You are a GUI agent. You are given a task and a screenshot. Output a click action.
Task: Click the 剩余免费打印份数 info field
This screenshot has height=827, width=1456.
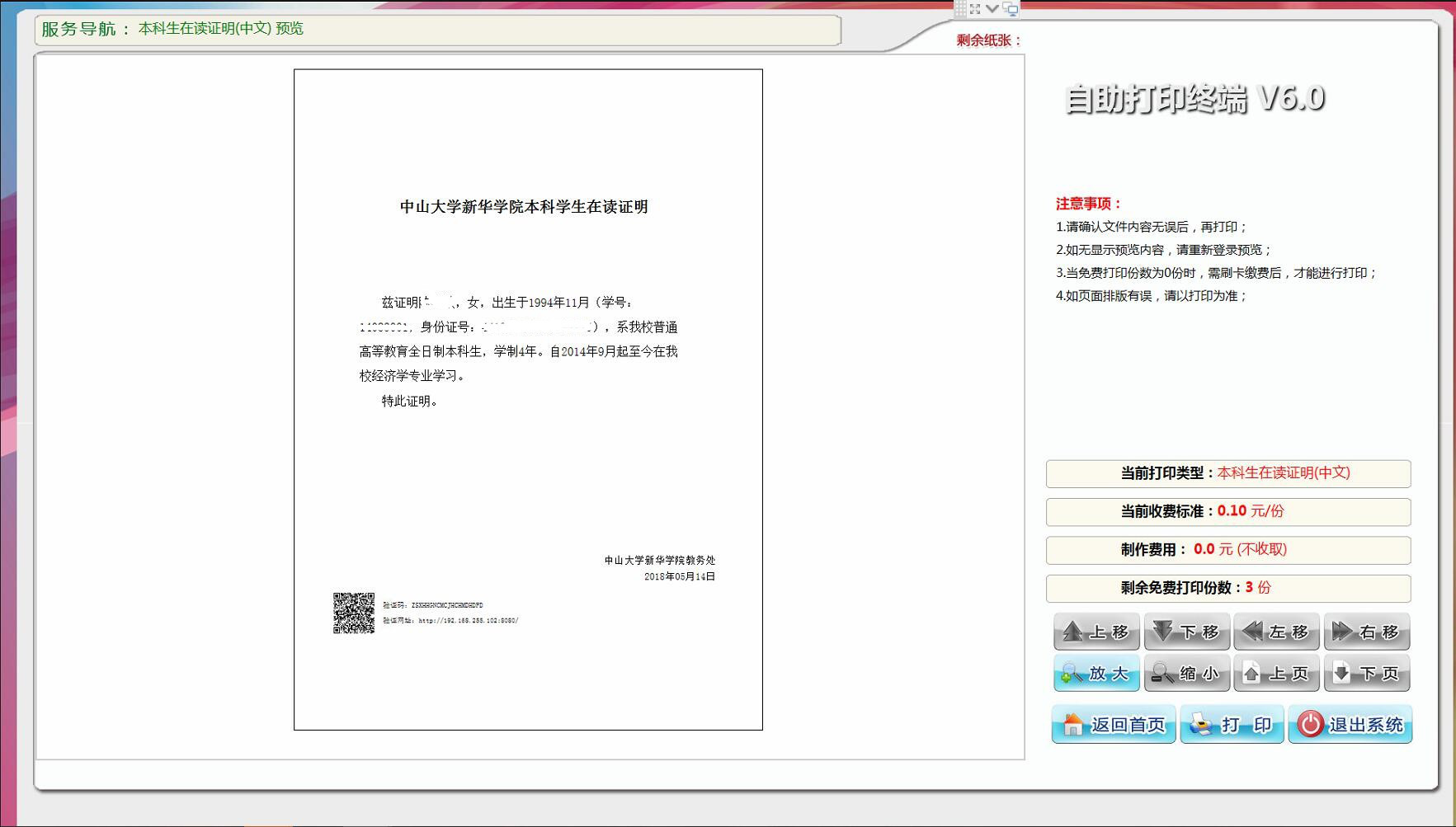(x=1228, y=588)
